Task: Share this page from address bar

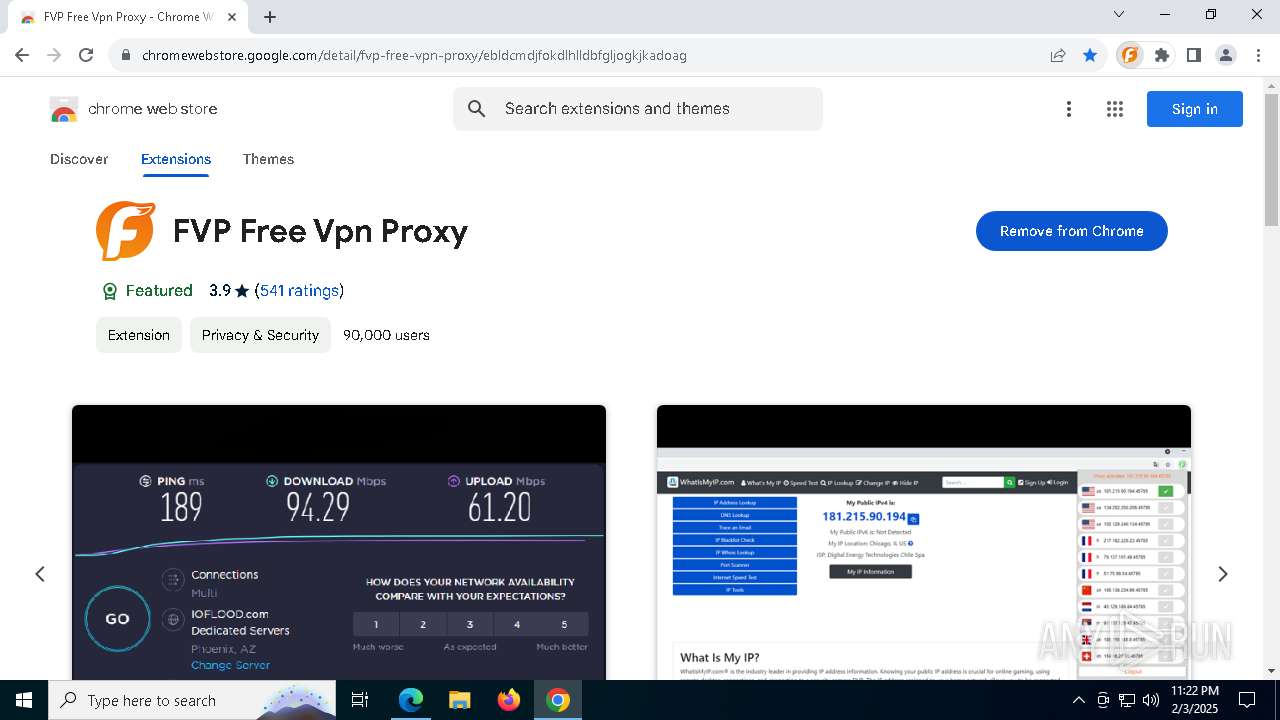Action: 1058,55
